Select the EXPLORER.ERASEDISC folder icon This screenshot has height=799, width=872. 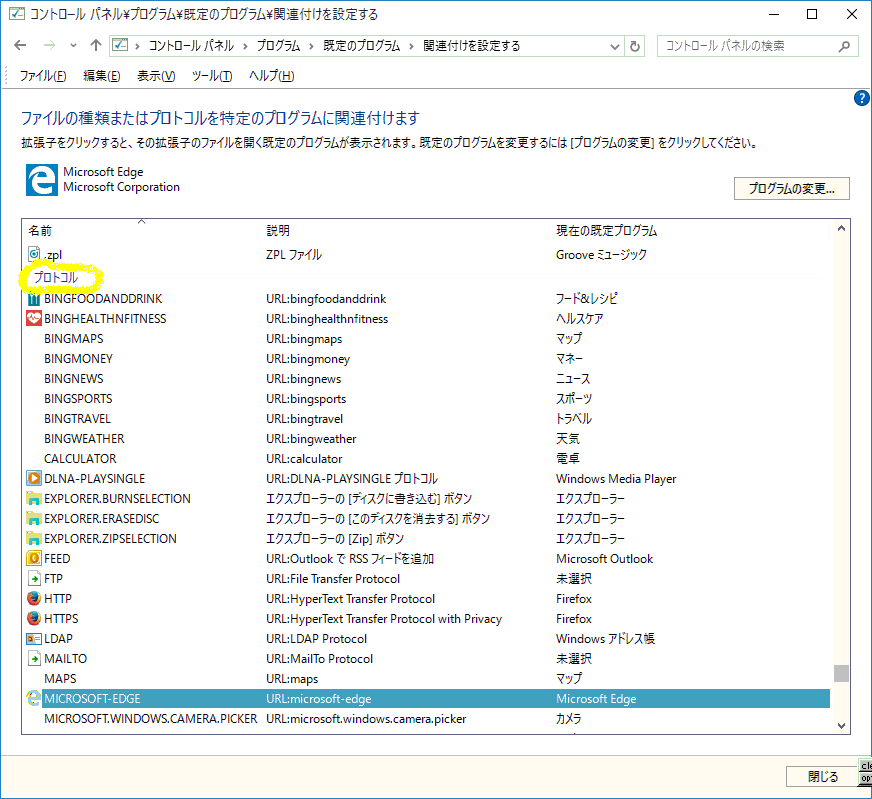(x=34, y=518)
